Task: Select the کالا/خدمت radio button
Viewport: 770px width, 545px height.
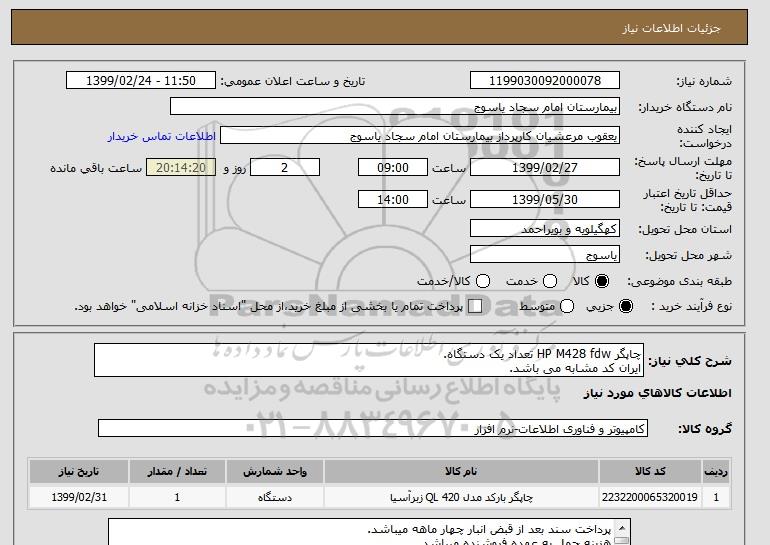Action: click(x=483, y=281)
